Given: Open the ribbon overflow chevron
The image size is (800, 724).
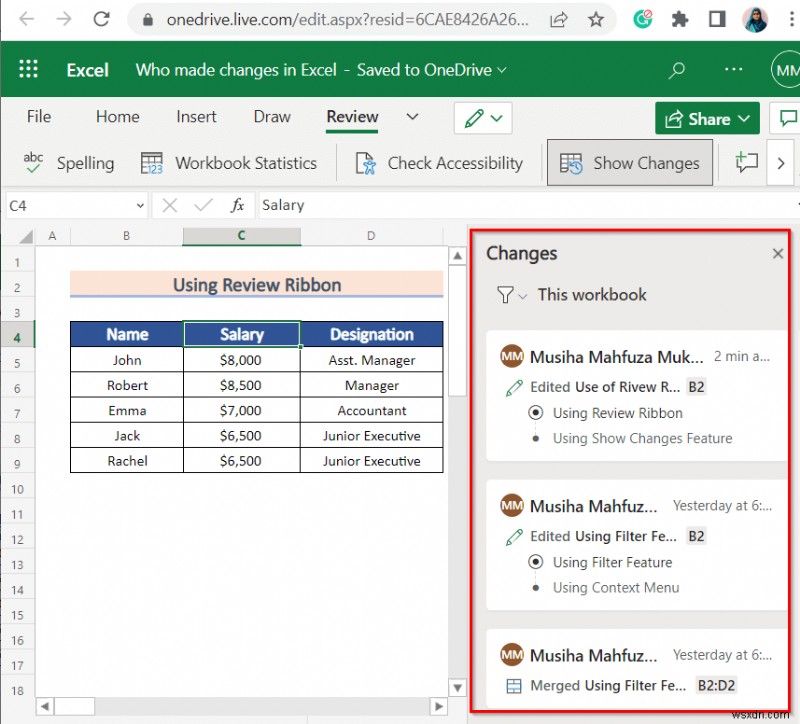Looking at the screenshot, I should pos(779,163).
